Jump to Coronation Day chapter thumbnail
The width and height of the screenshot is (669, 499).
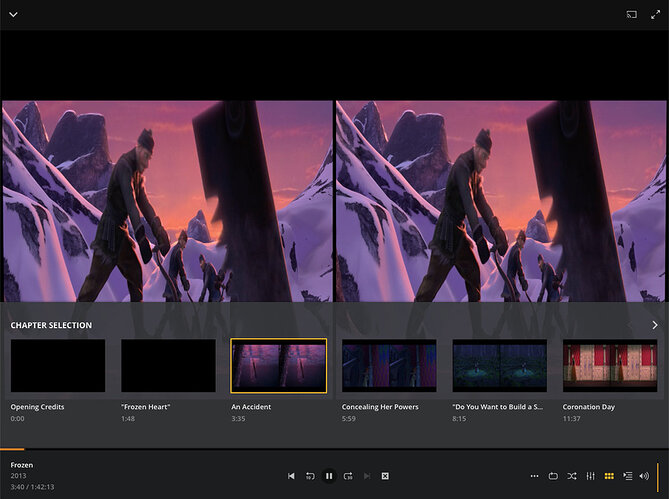[x=610, y=366]
